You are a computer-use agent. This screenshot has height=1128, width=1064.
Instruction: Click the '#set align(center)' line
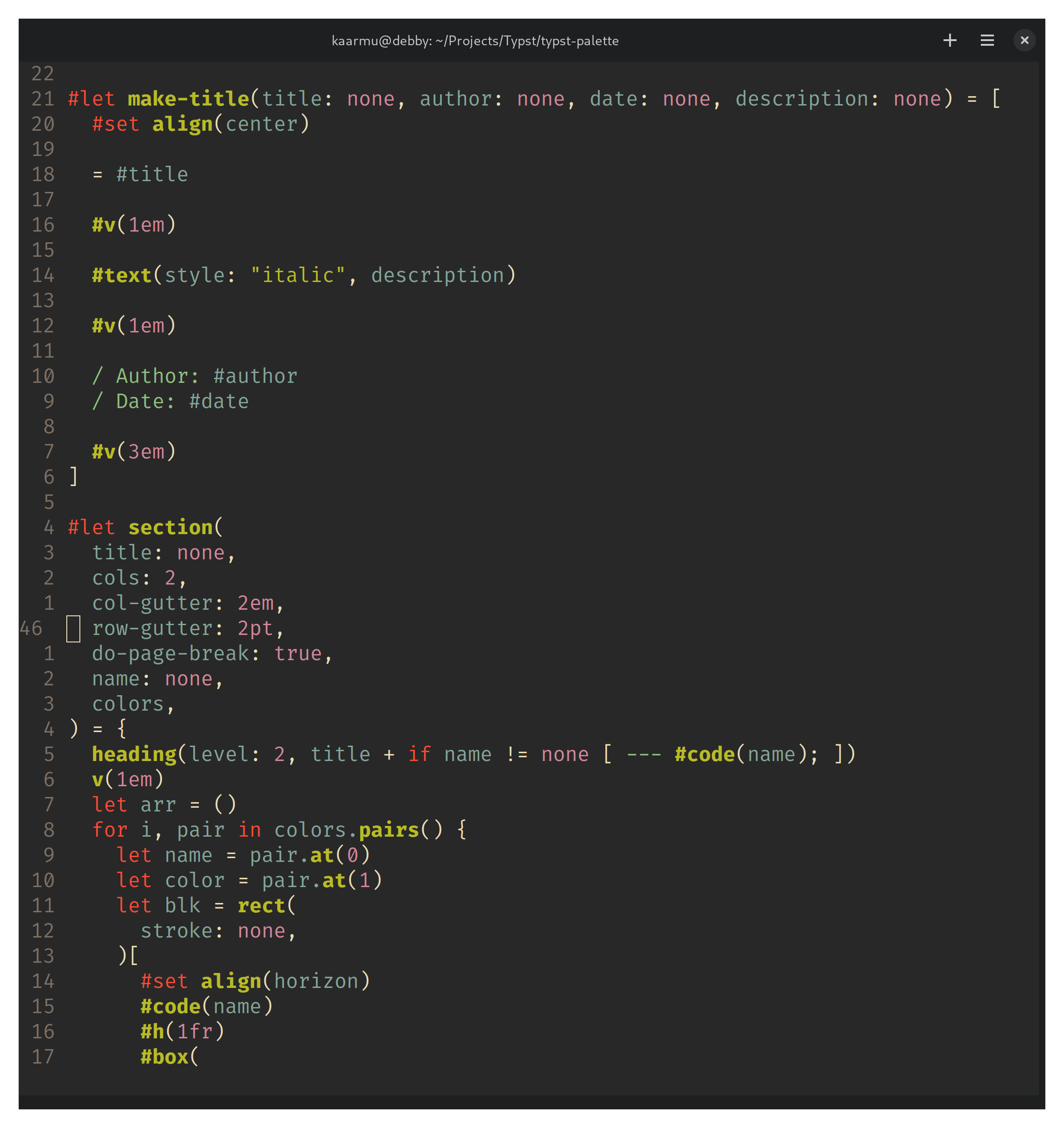point(201,124)
